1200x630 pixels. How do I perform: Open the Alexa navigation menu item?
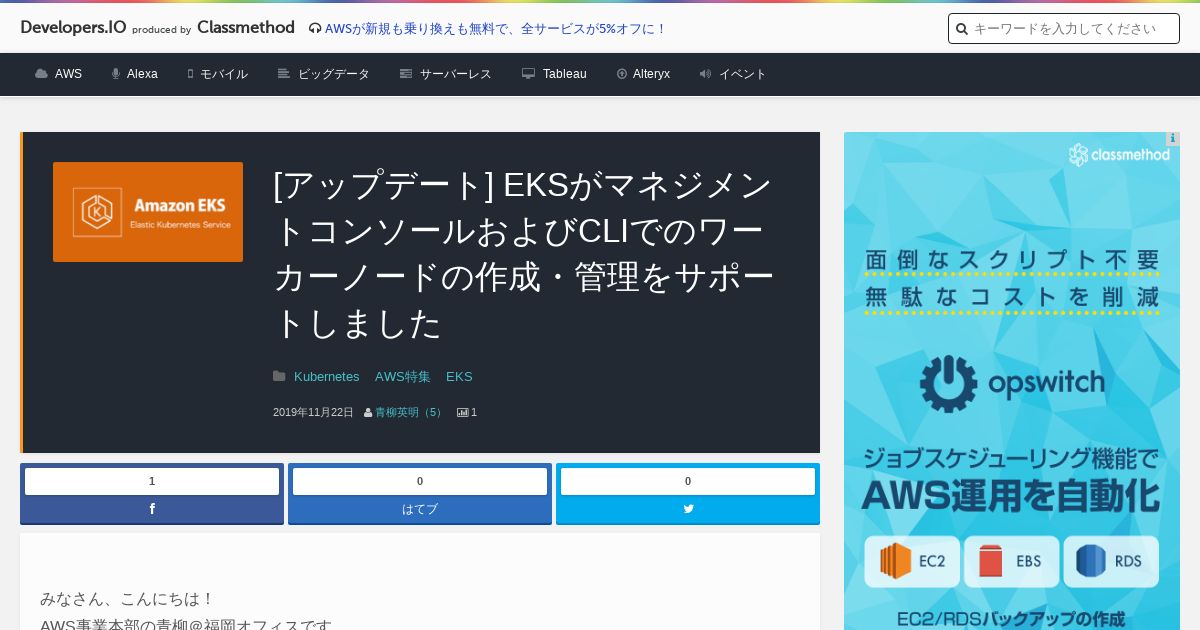point(142,74)
